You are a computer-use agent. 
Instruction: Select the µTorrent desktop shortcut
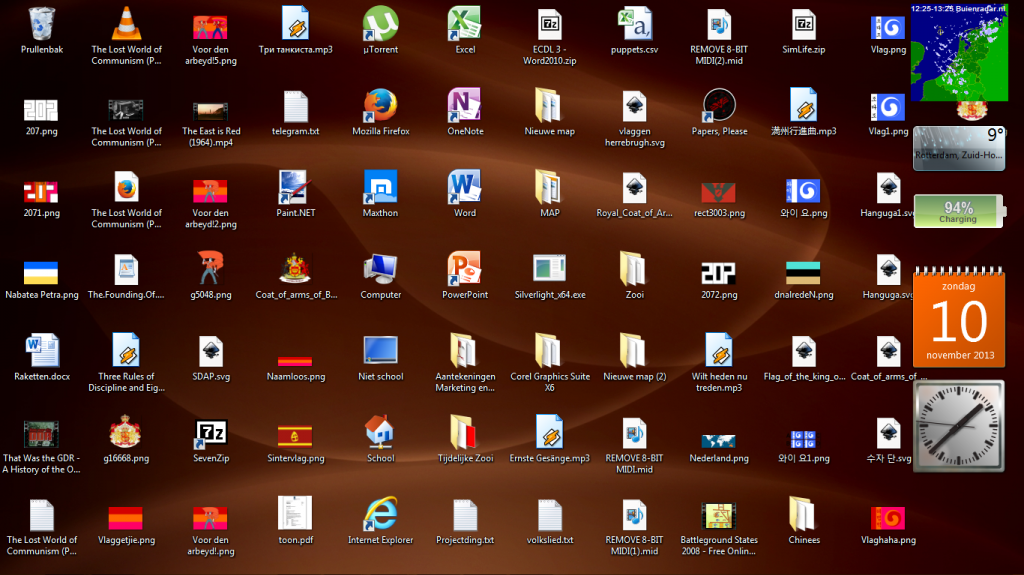point(380,23)
